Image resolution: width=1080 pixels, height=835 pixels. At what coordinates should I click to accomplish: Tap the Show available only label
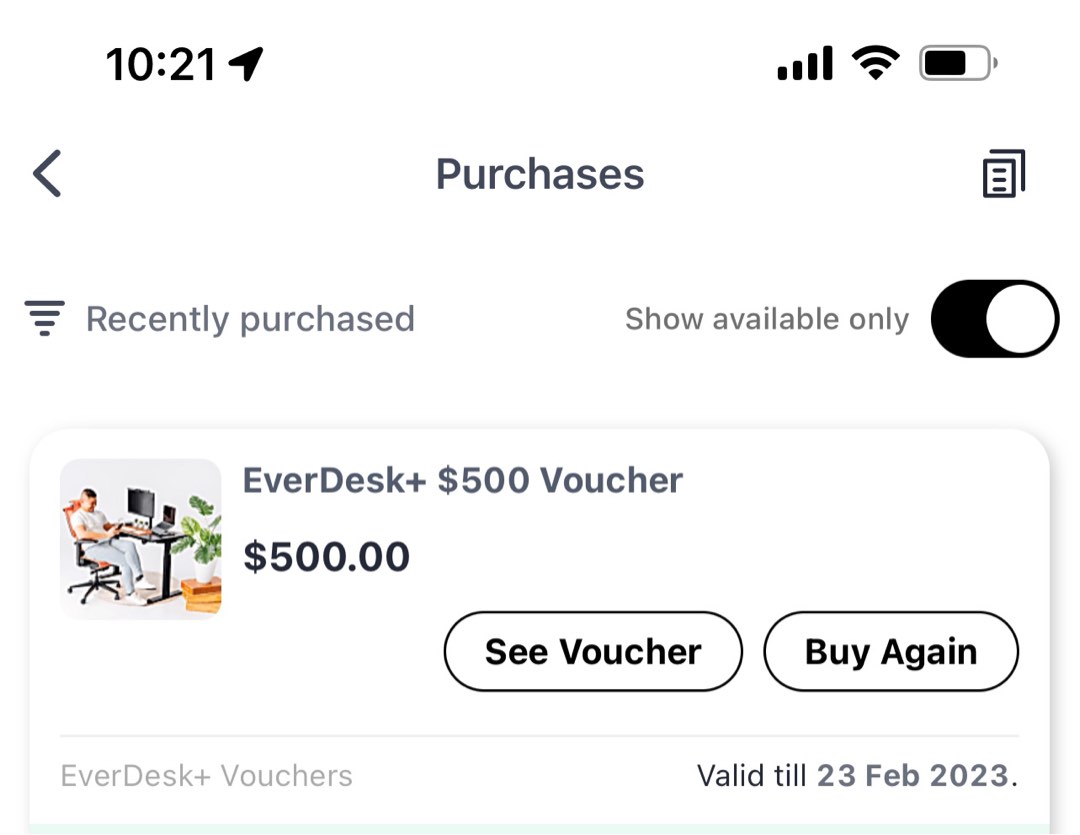click(766, 318)
